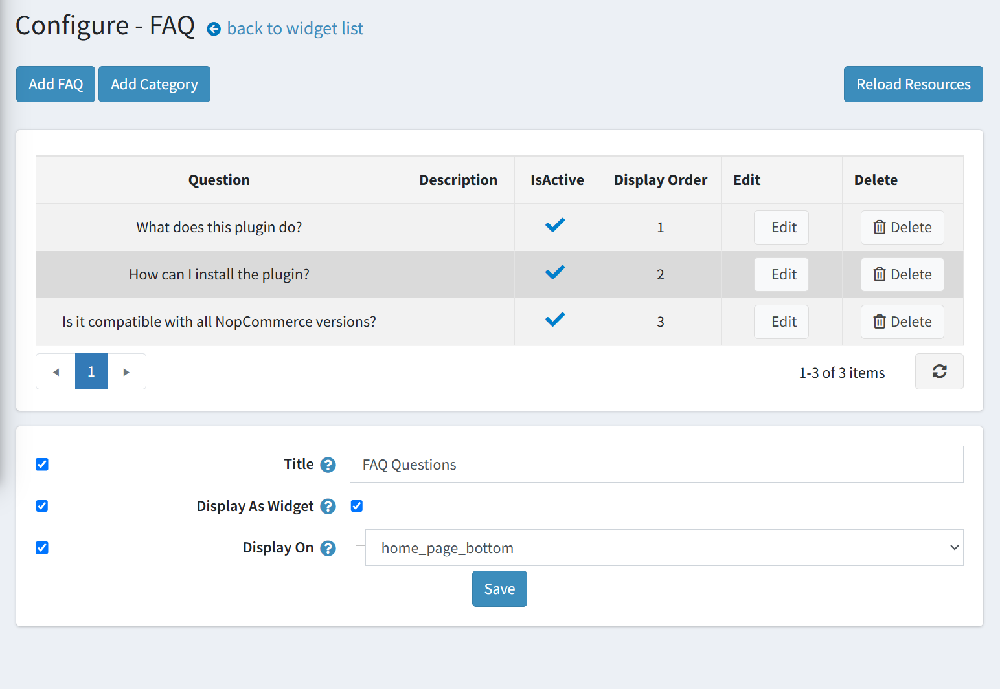Click the next page arrow in pagination
The height and width of the screenshot is (689, 1000).
126,371
